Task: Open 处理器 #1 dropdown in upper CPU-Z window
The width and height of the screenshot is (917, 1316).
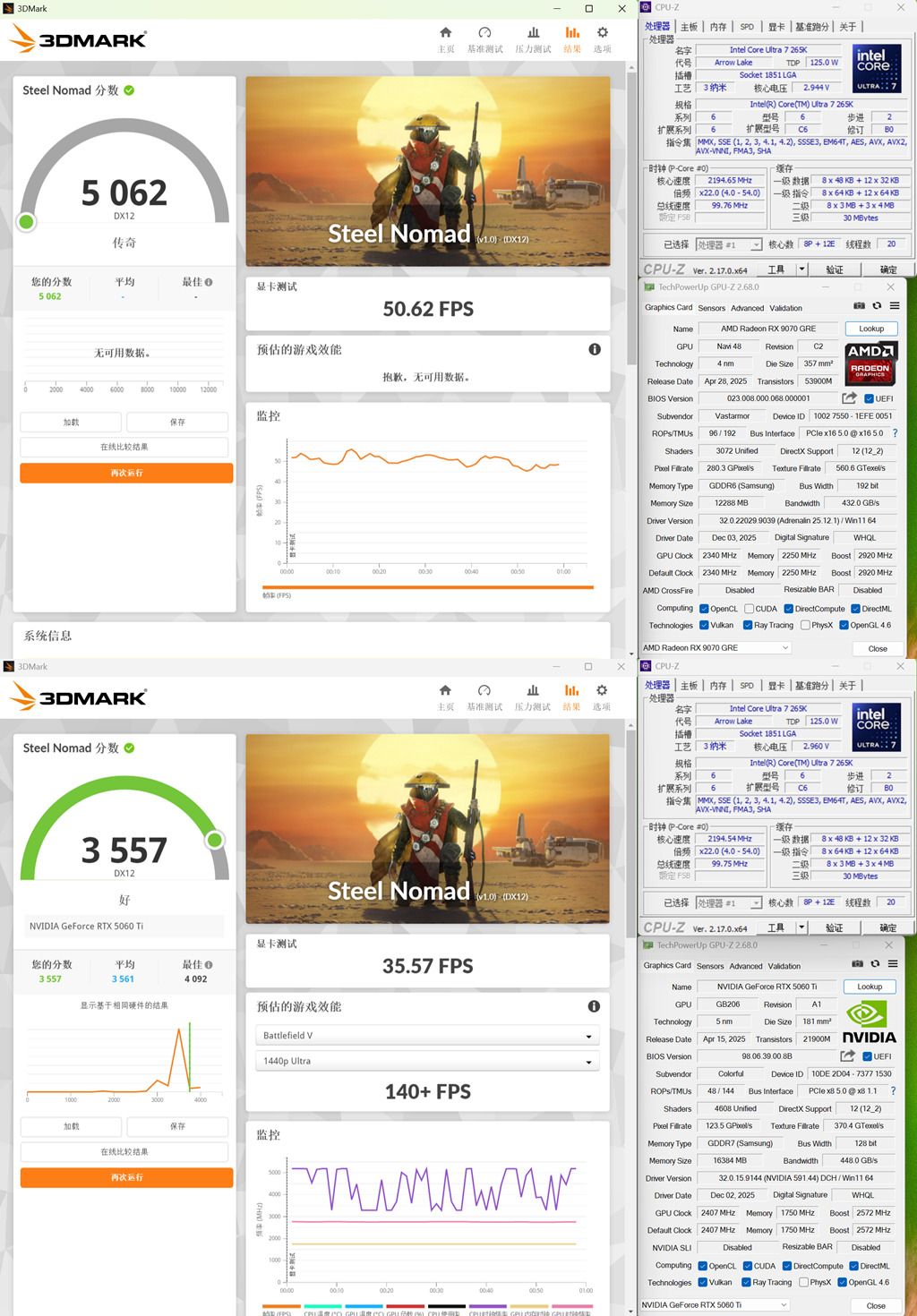Action: [729, 244]
